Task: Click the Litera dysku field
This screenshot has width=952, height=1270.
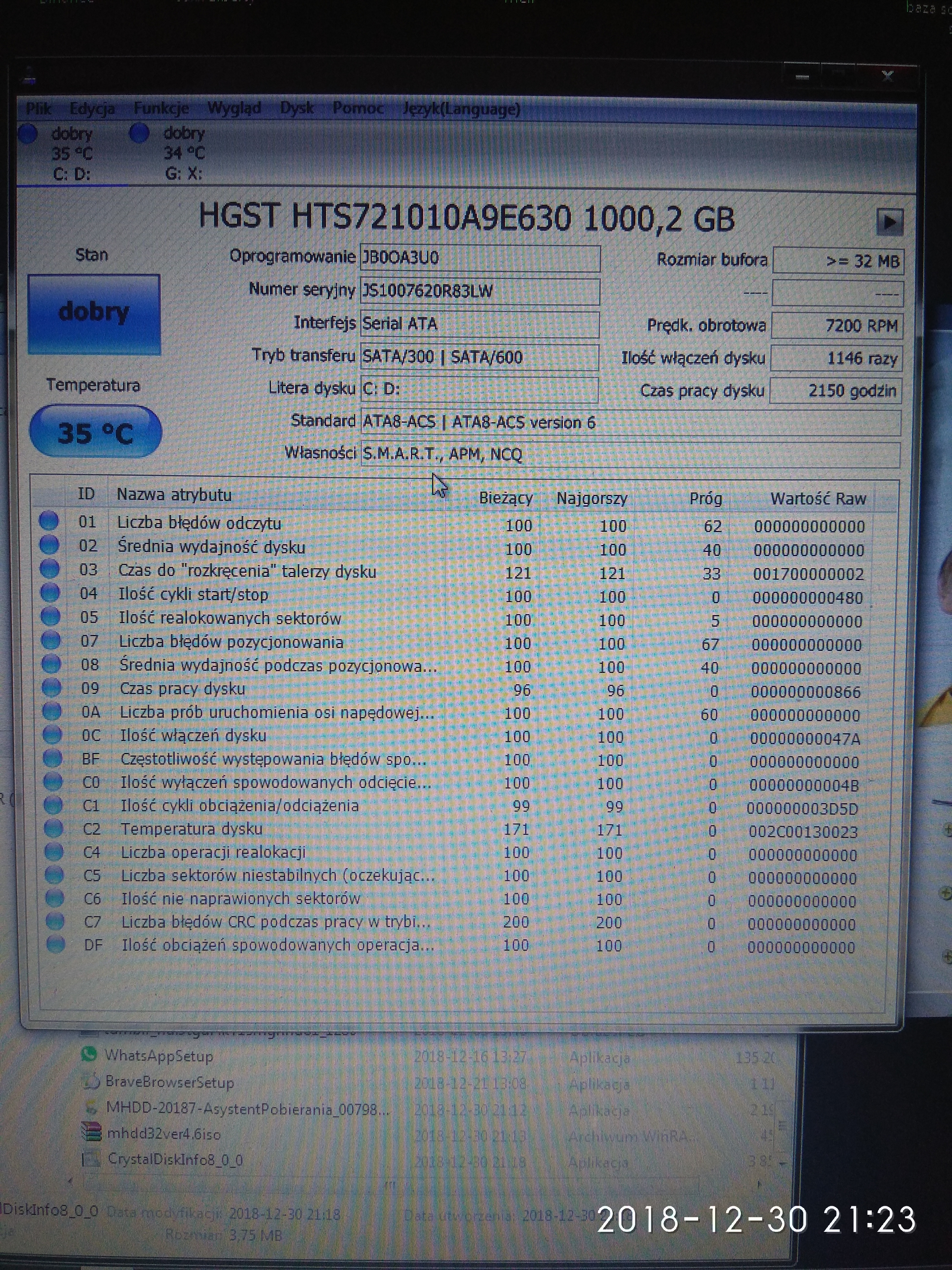Action: click(479, 389)
